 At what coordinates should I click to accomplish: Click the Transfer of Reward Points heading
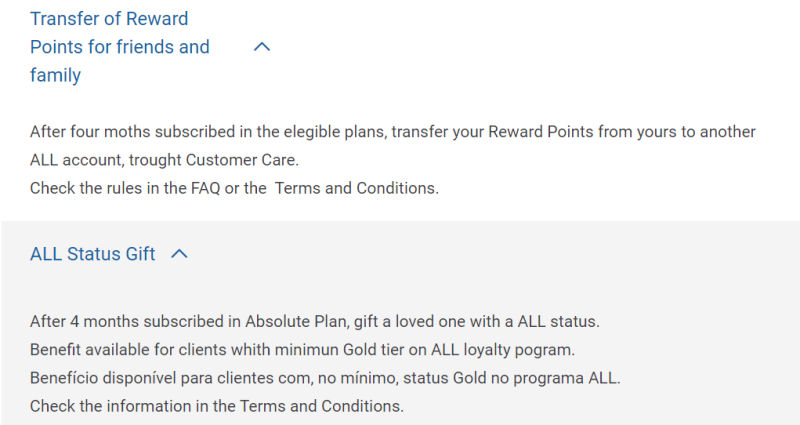[x=120, y=46]
